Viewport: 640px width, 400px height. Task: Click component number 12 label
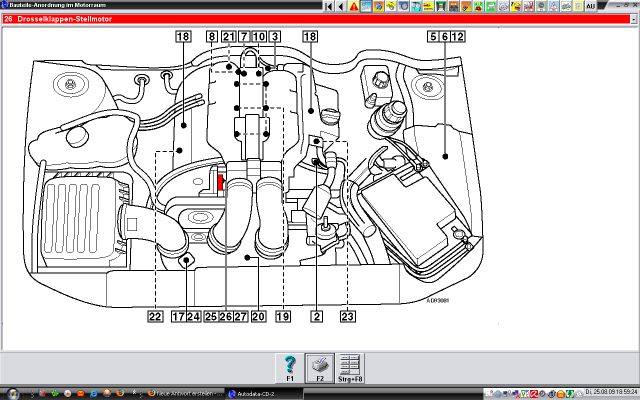click(x=458, y=37)
